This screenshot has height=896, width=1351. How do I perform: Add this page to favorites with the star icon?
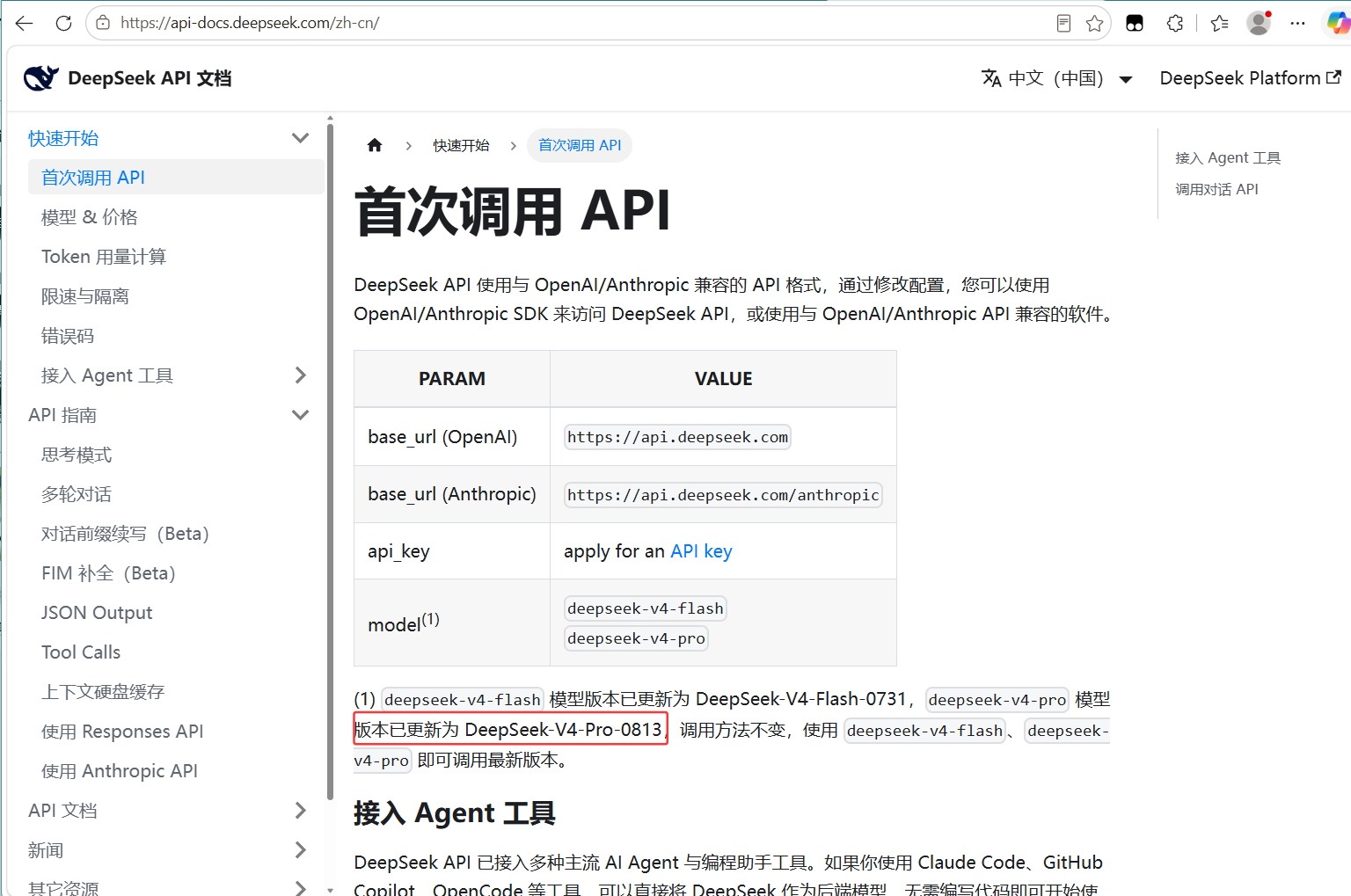pos(1094,24)
